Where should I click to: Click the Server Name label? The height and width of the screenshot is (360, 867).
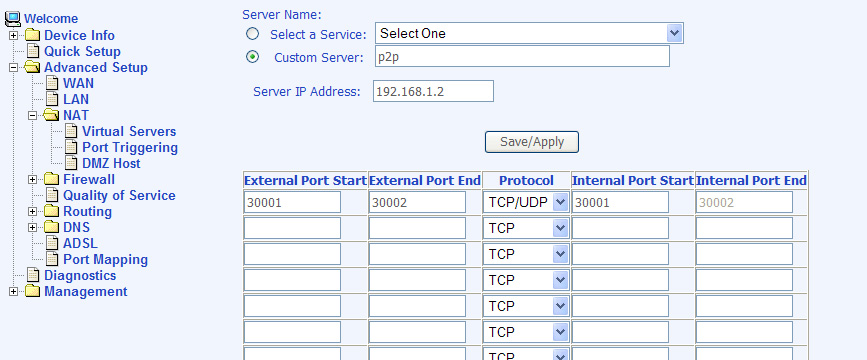tap(282, 15)
